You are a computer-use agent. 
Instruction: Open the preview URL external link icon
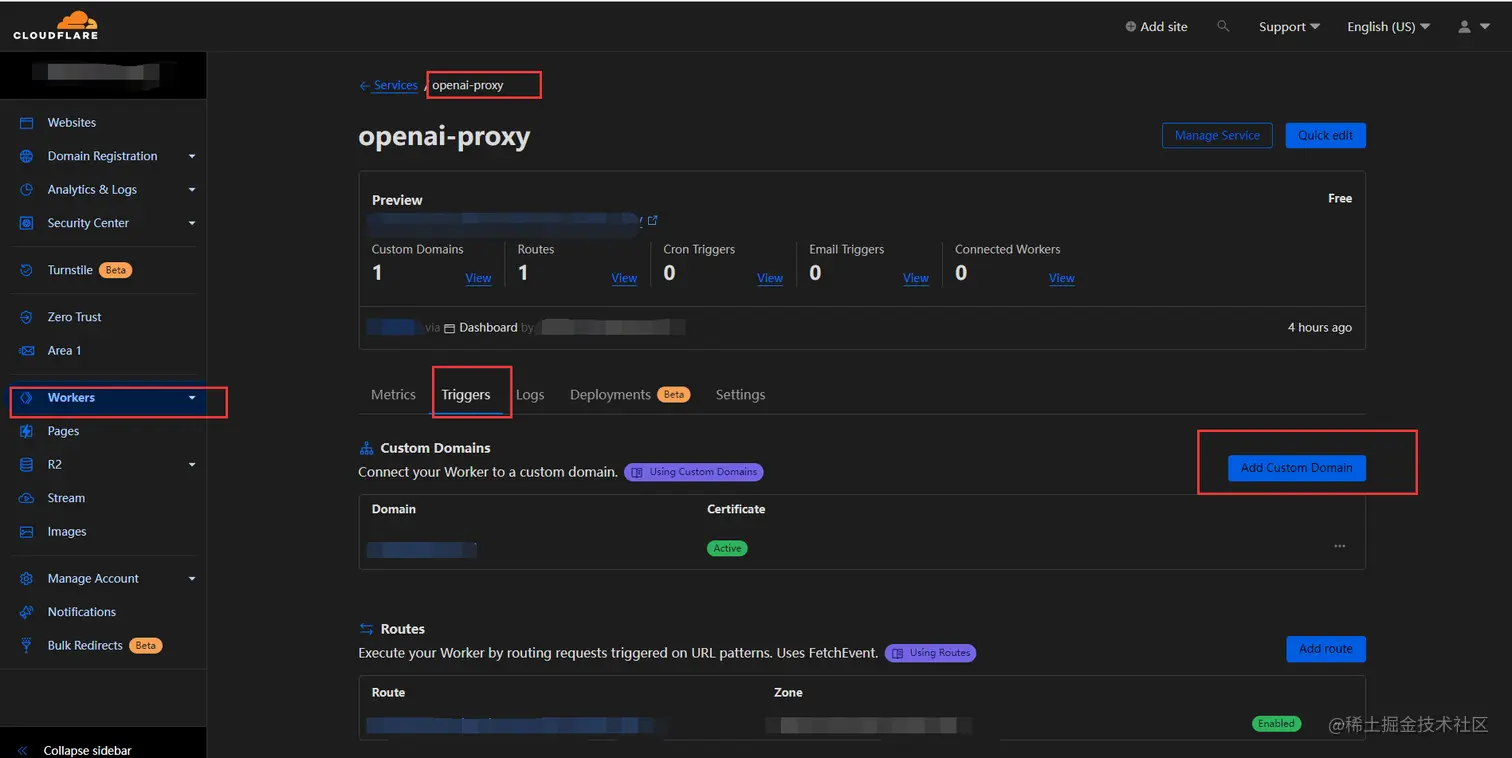tap(652, 220)
